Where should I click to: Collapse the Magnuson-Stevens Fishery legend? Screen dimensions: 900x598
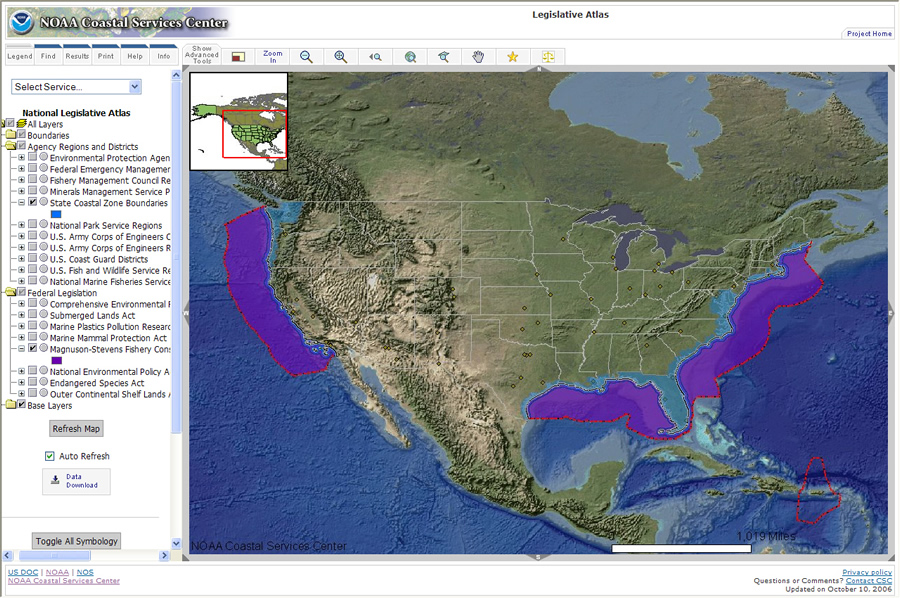21,348
